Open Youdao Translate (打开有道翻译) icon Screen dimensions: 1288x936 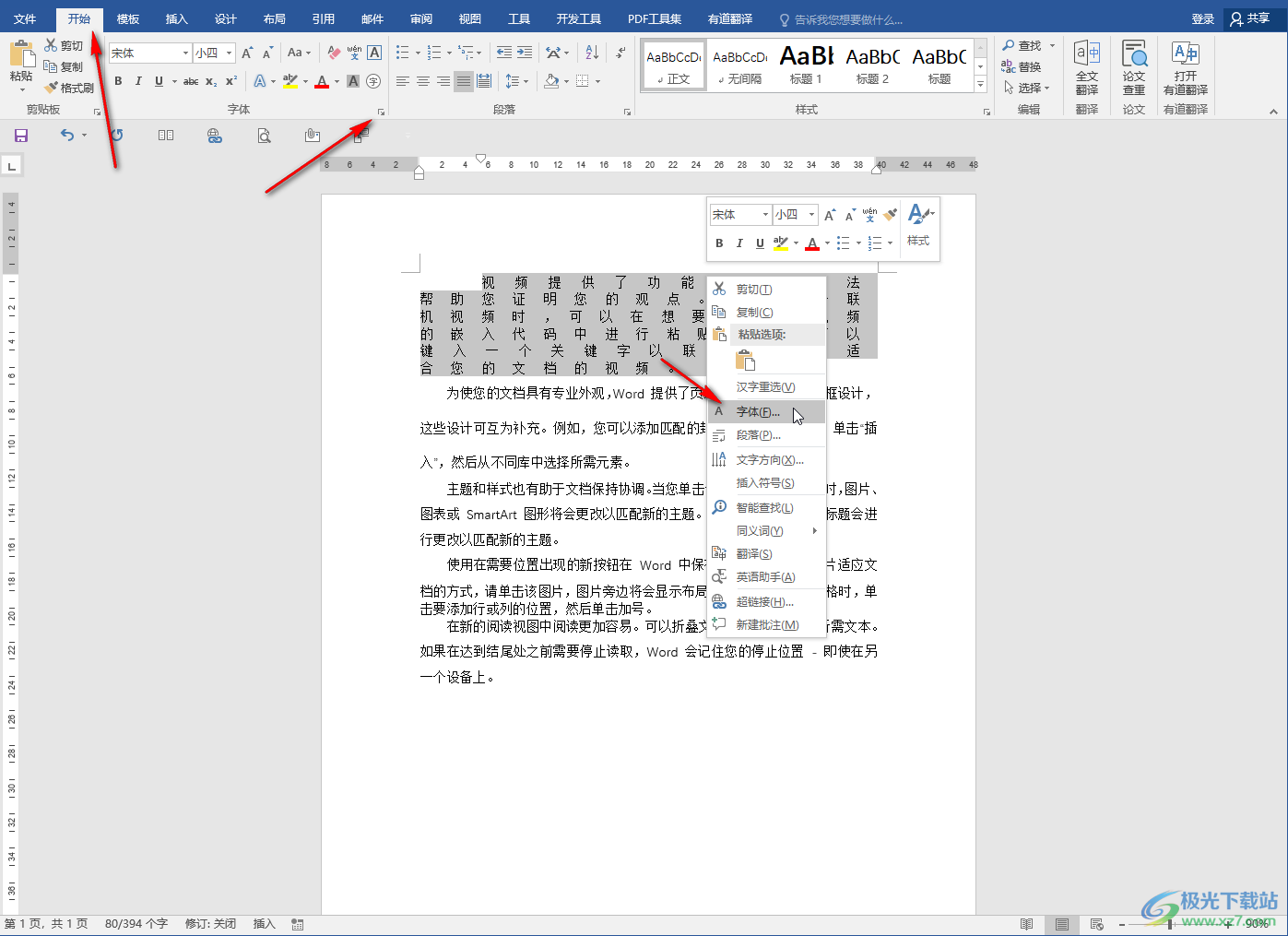pos(1186,67)
